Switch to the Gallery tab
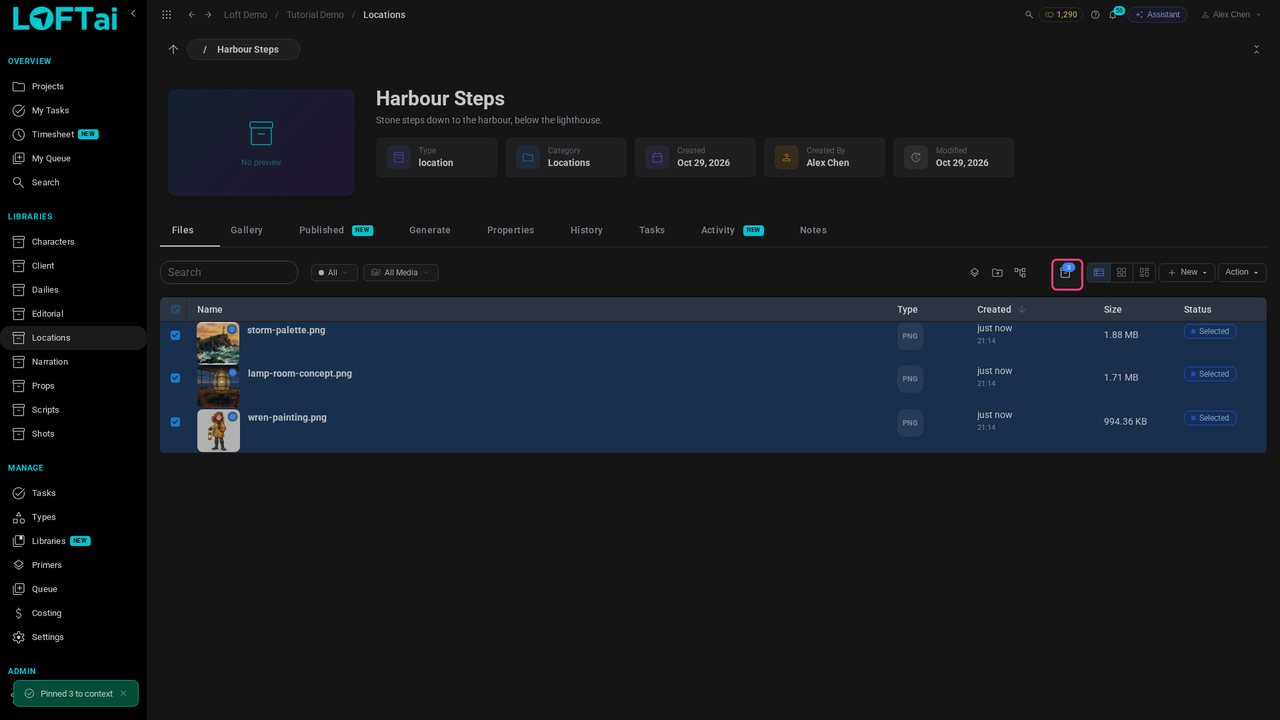 [x=247, y=230]
